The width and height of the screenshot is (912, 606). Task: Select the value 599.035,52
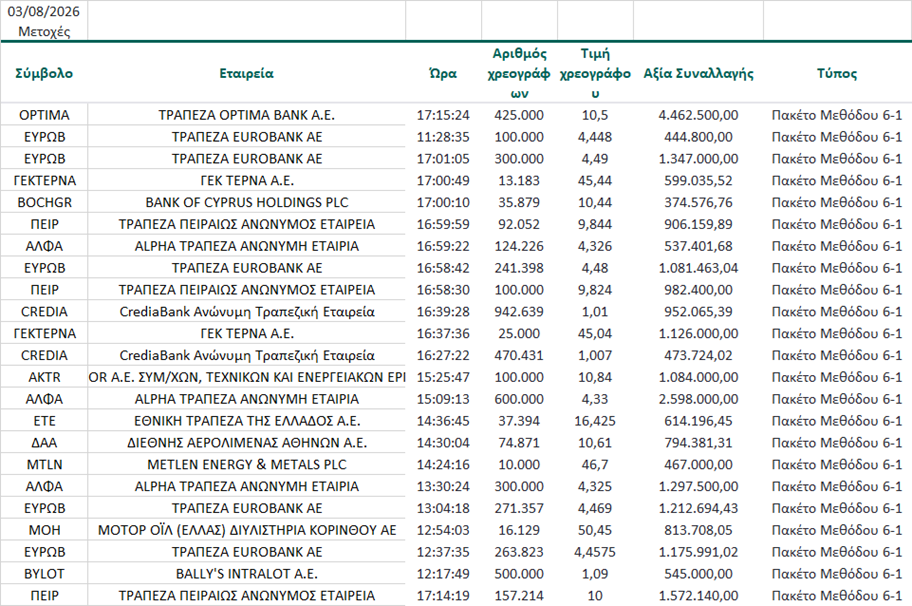tap(699, 181)
